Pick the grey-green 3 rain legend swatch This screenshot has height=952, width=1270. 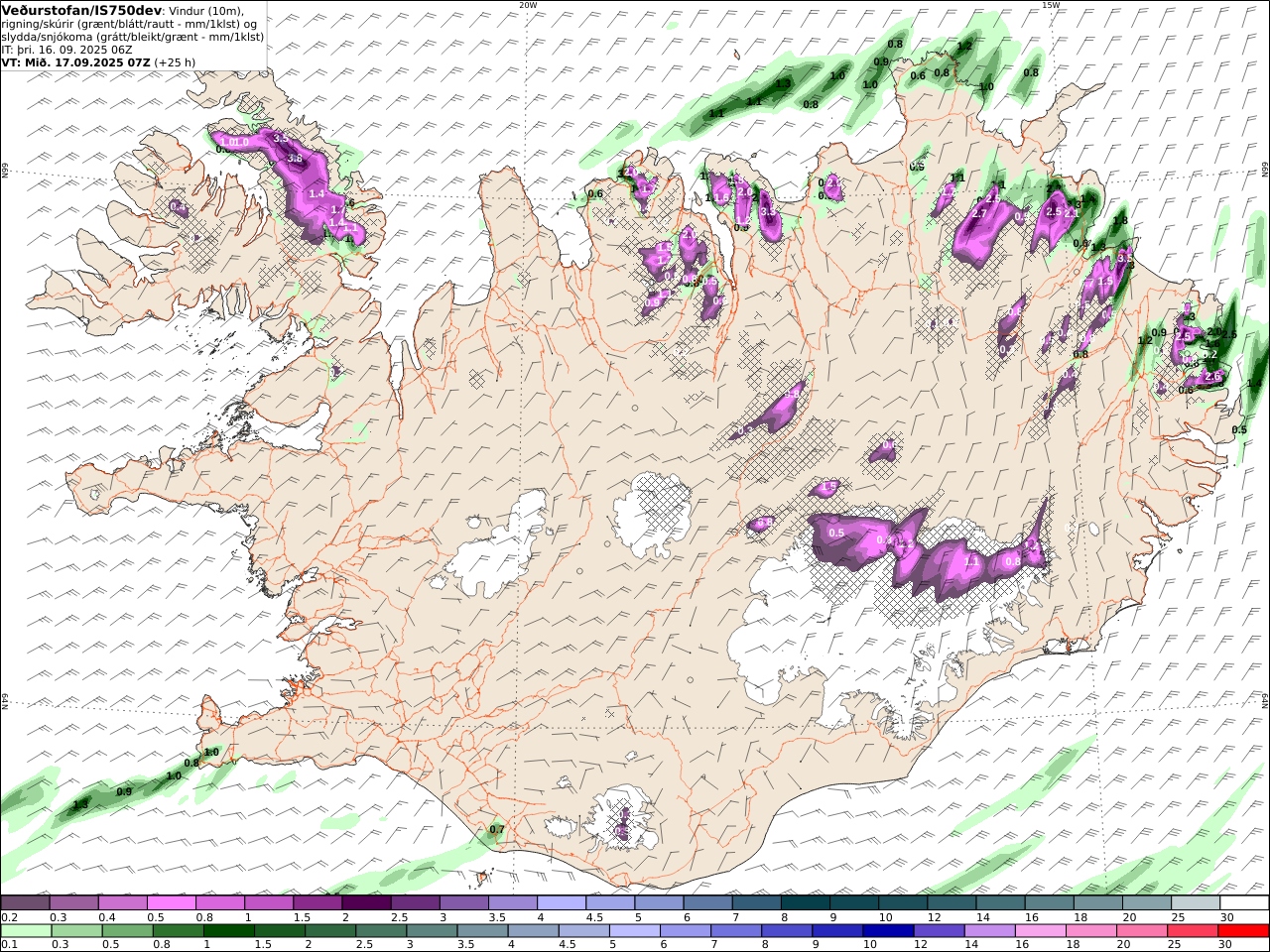coord(432,931)
